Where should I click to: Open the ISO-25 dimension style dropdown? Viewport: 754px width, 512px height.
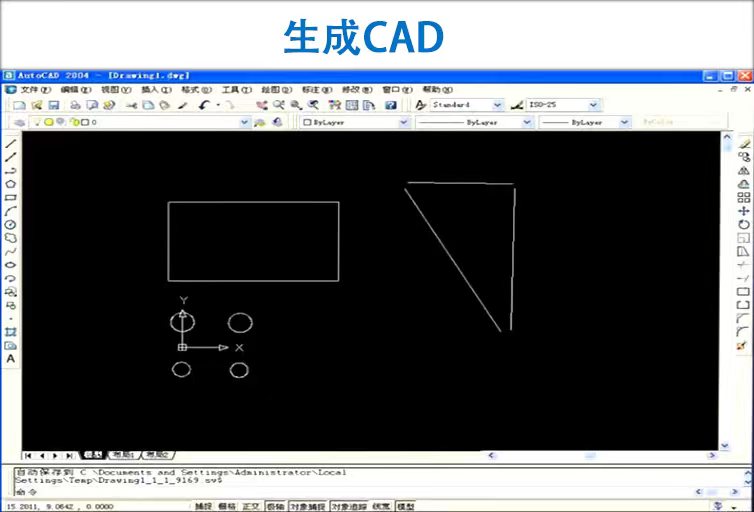point(593,105)
